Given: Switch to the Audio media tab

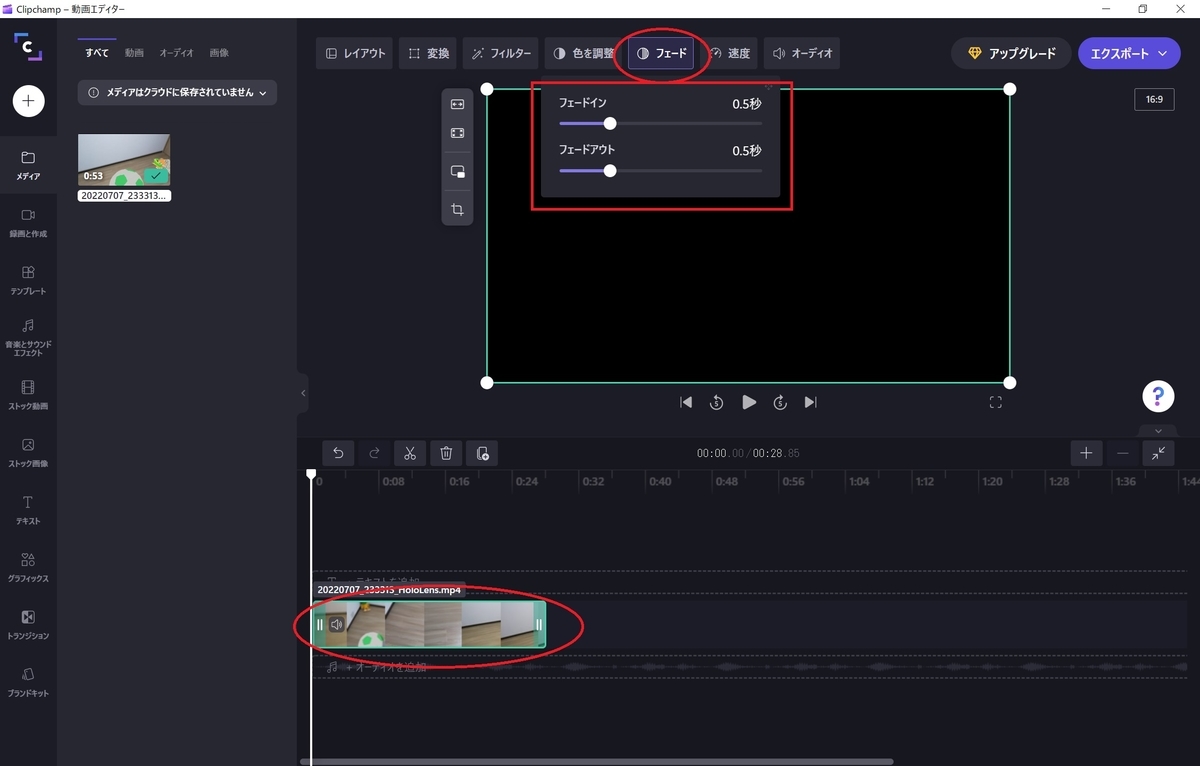Looking at the screenshot, I should 177,52.
